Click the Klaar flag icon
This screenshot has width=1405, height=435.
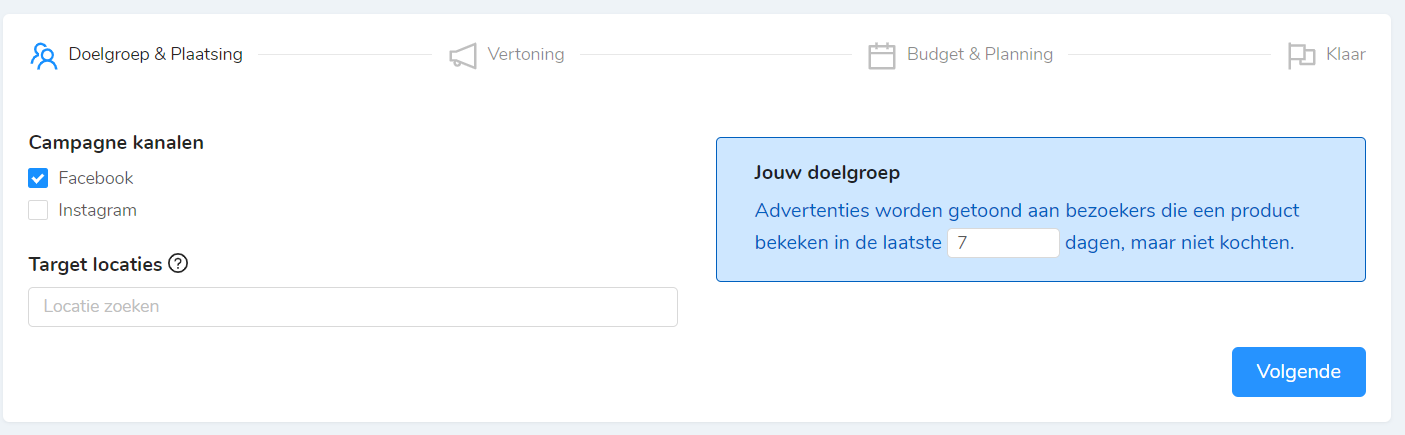1301,55
